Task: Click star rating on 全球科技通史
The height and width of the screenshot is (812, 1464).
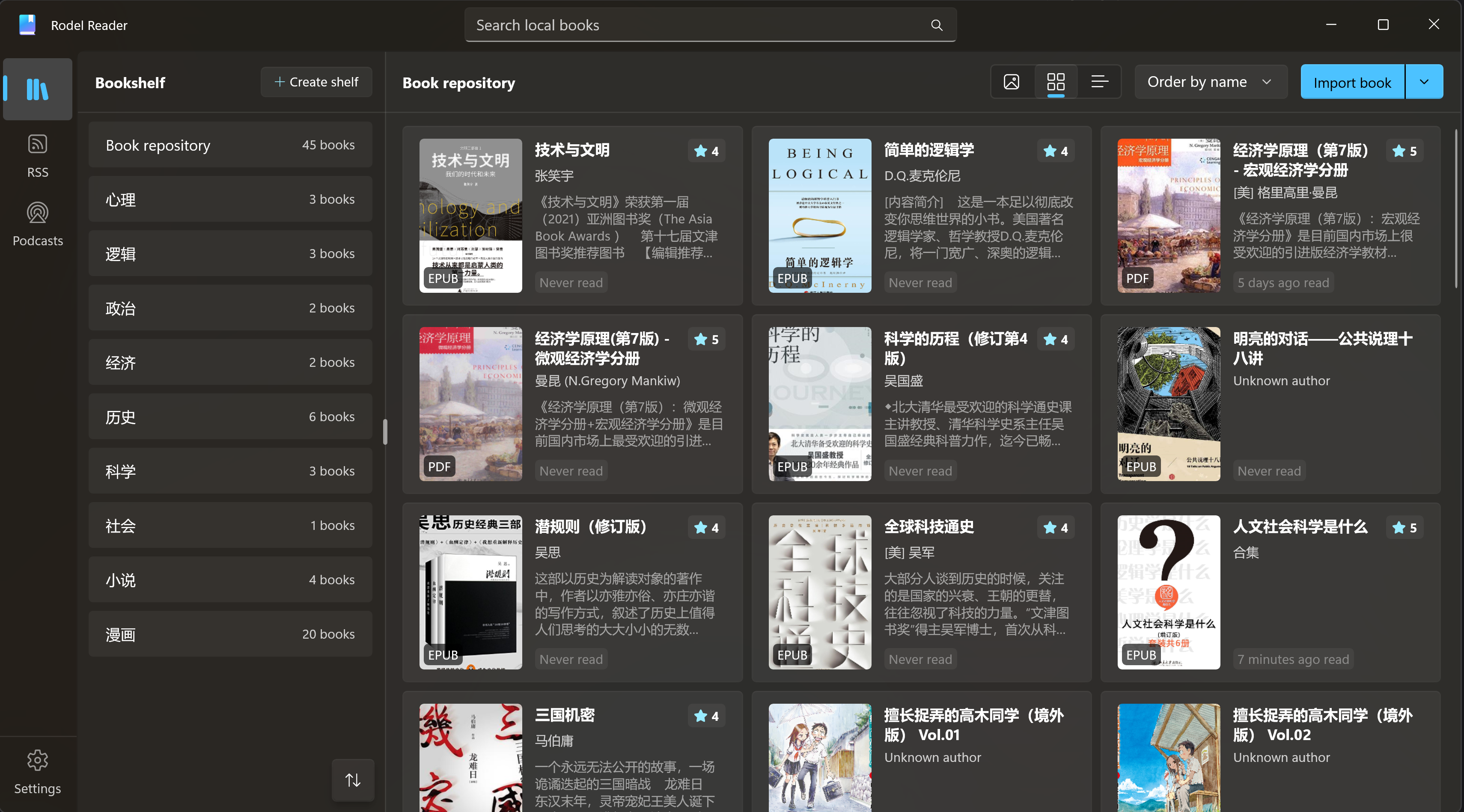Action: (1056, 528)
